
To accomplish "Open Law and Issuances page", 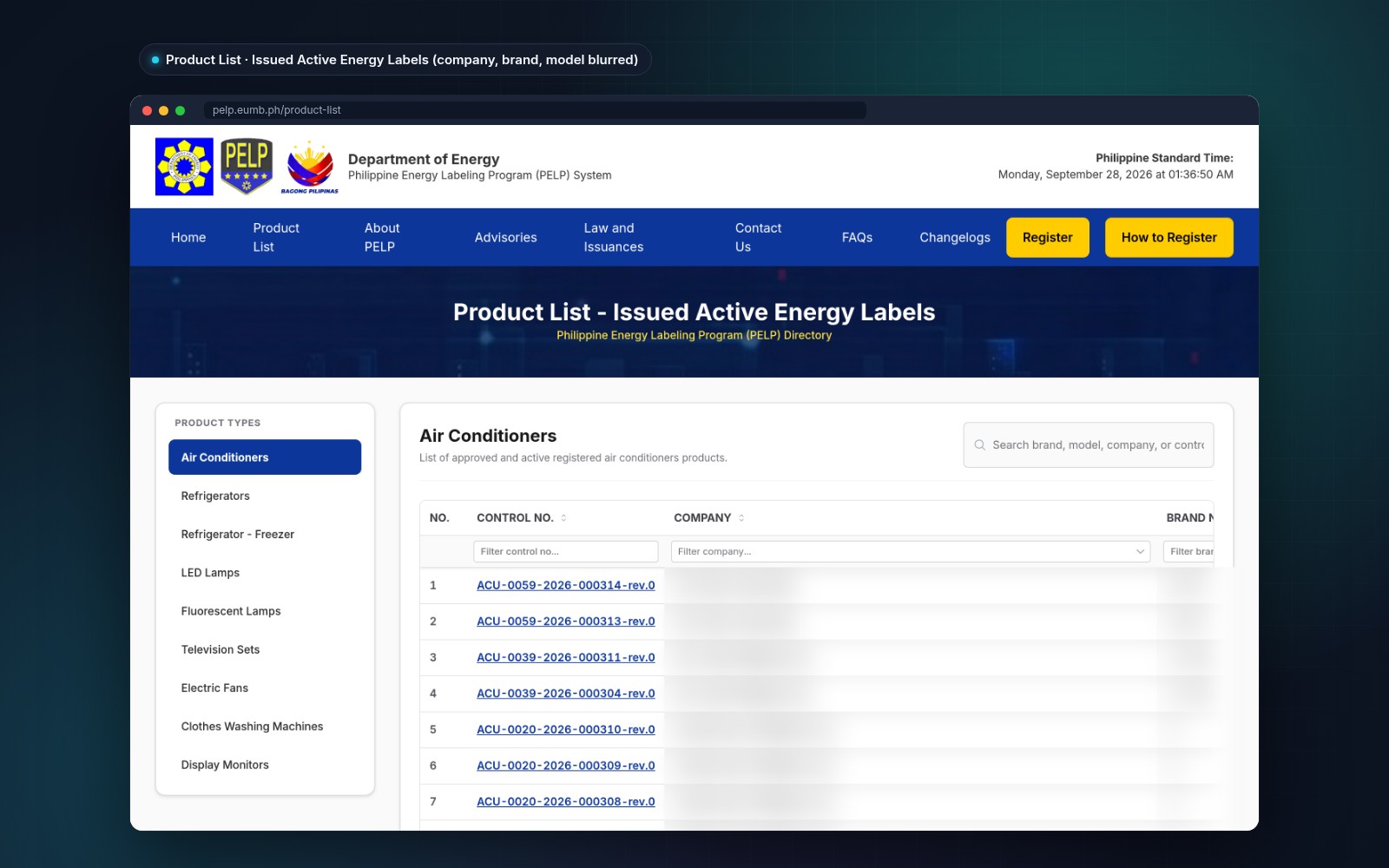I will point(614,237).
